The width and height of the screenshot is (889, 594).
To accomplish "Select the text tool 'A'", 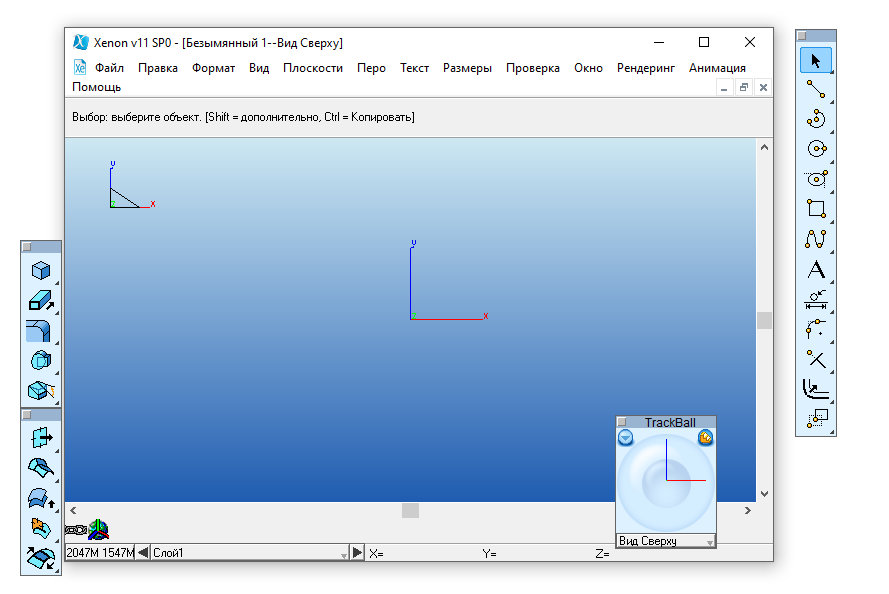I will click(816, 270).
